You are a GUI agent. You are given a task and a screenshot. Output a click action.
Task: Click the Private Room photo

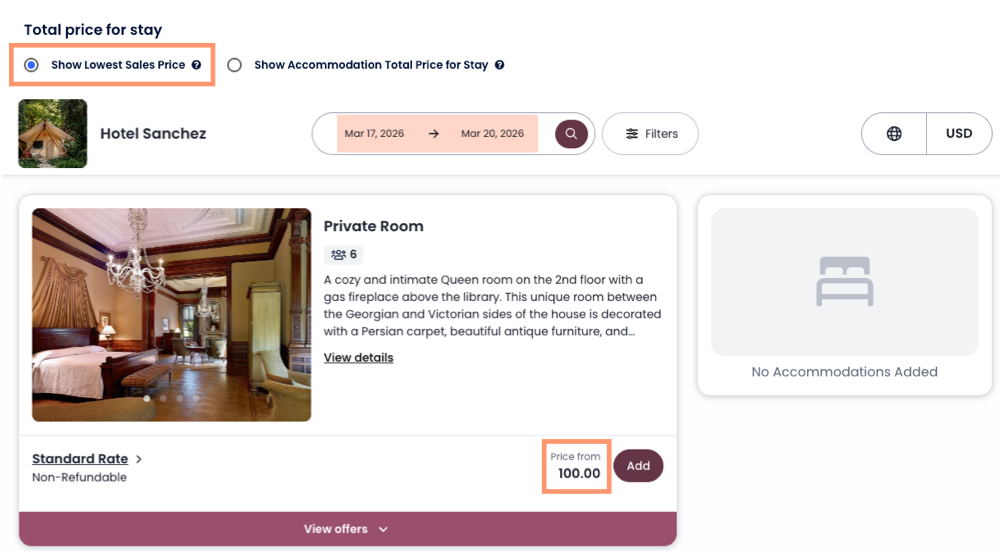[x=171, y=314]
